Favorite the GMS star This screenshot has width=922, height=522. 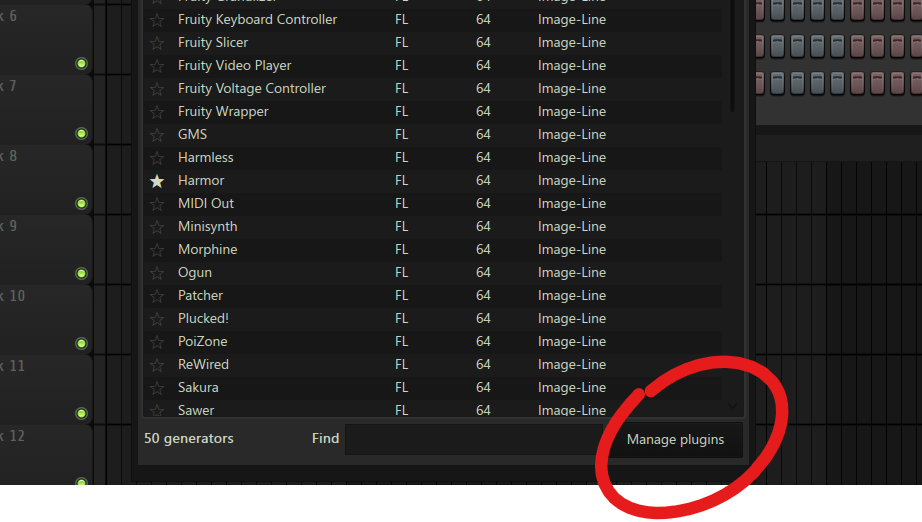point(156,135)
